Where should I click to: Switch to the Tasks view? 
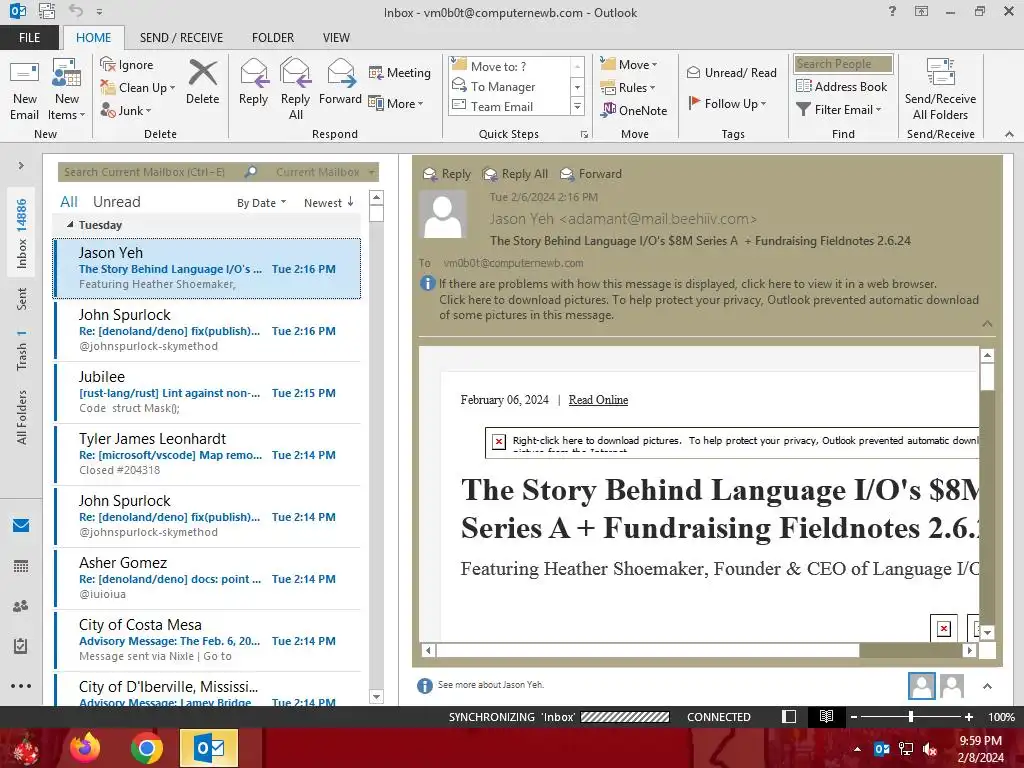point(21,646)
